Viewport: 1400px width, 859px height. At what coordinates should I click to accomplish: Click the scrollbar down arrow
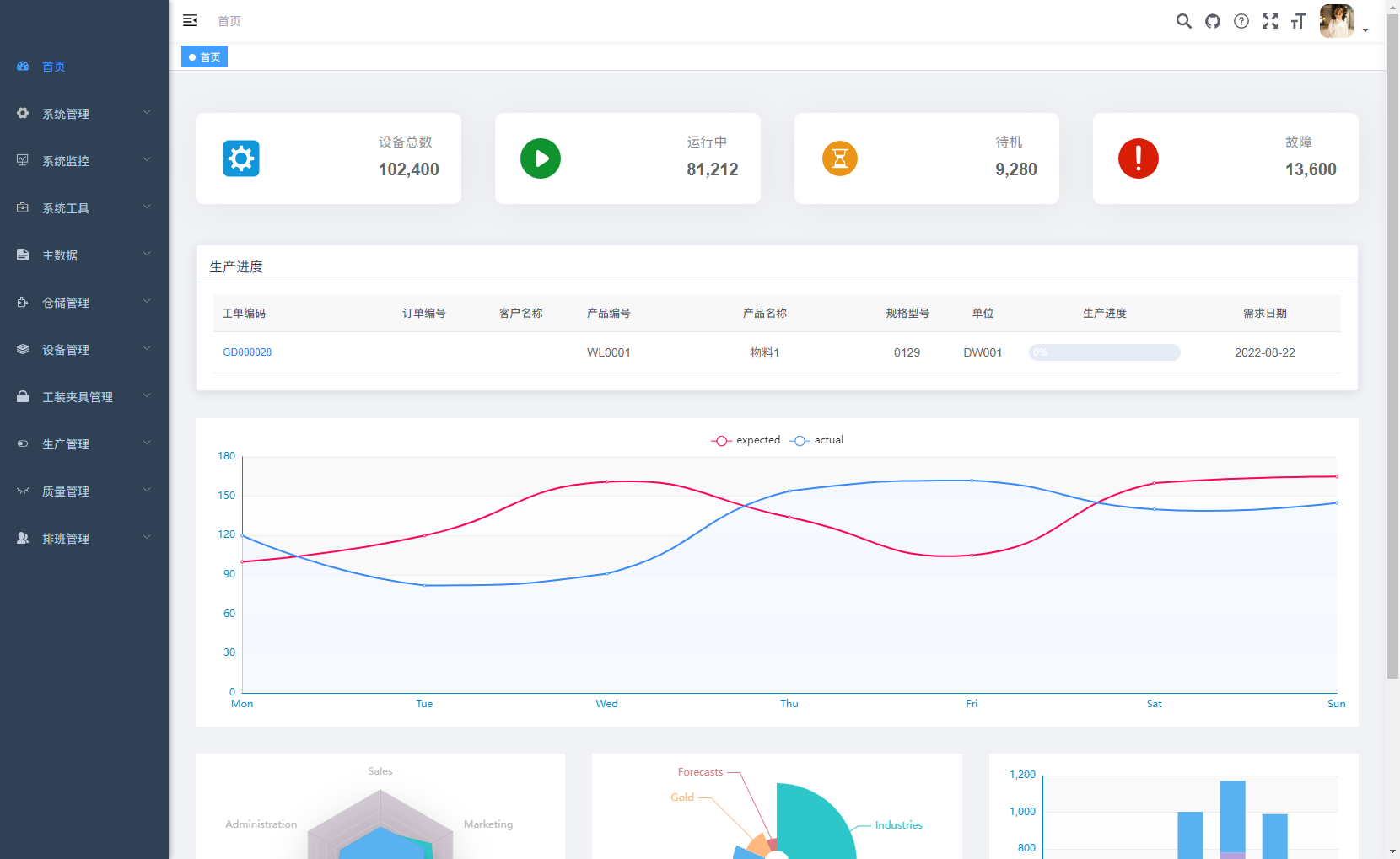tap(1393, 851)
